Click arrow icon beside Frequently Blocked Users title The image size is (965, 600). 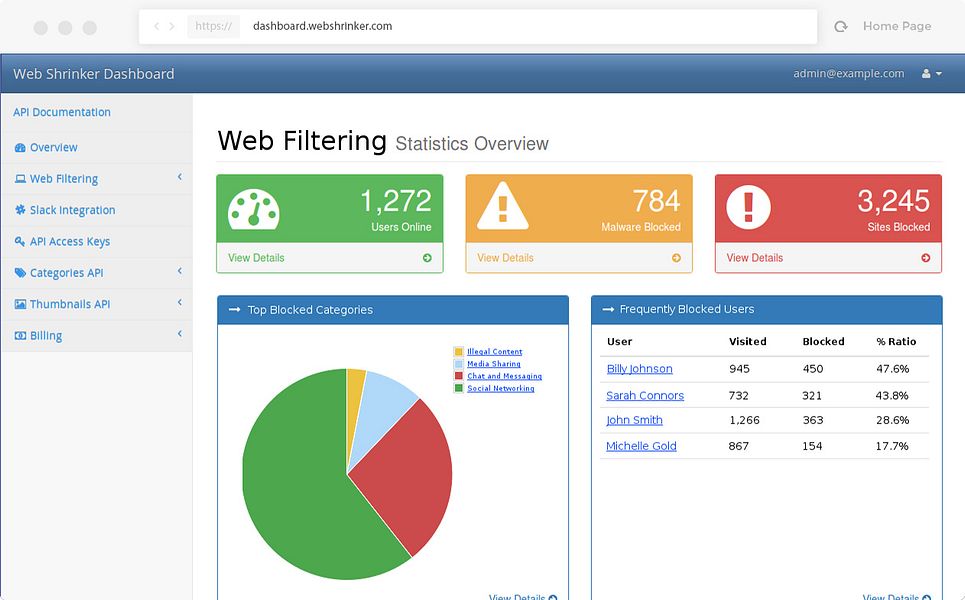coord(608,309)
